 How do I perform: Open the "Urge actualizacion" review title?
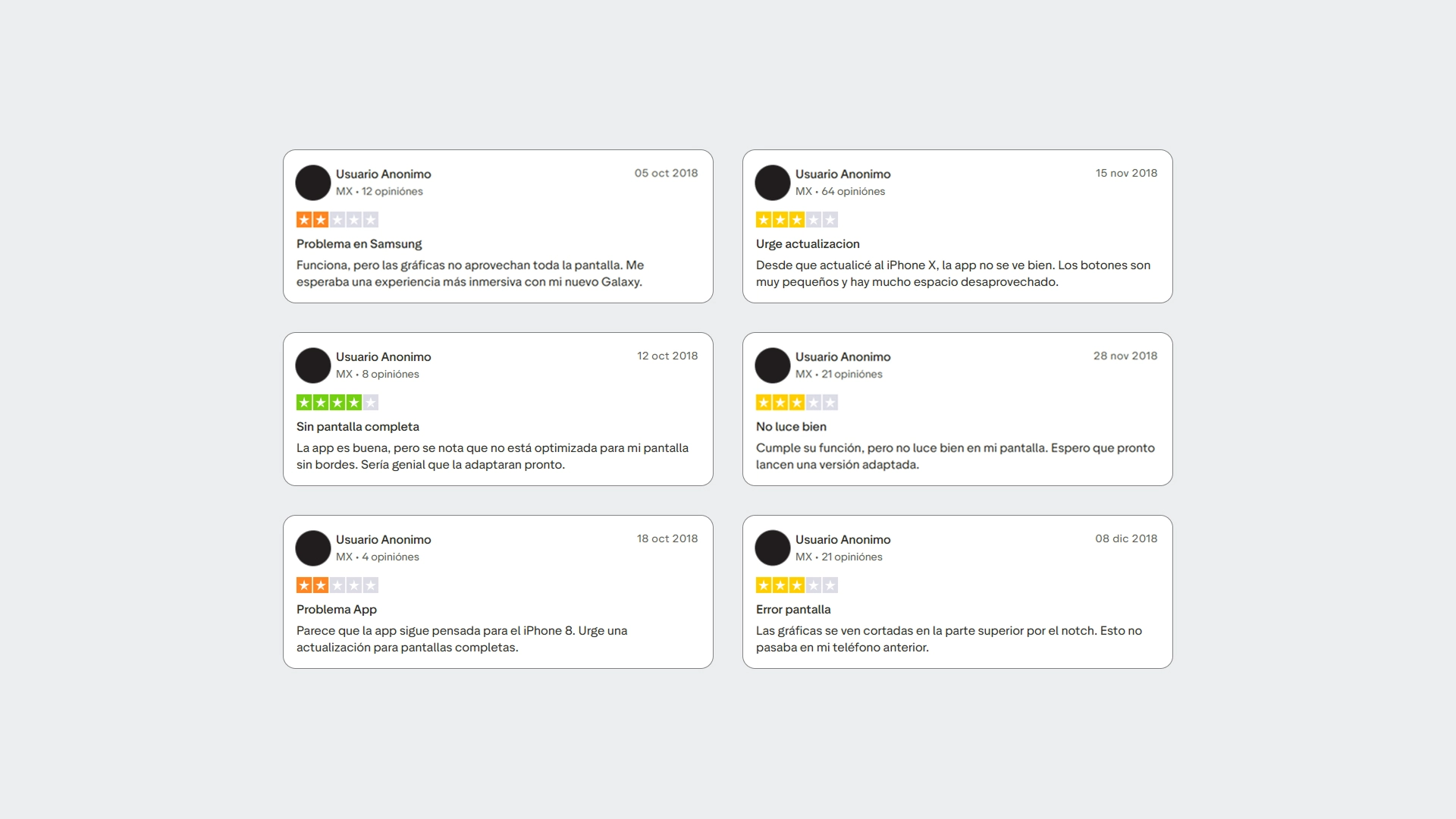click(807, 244)
